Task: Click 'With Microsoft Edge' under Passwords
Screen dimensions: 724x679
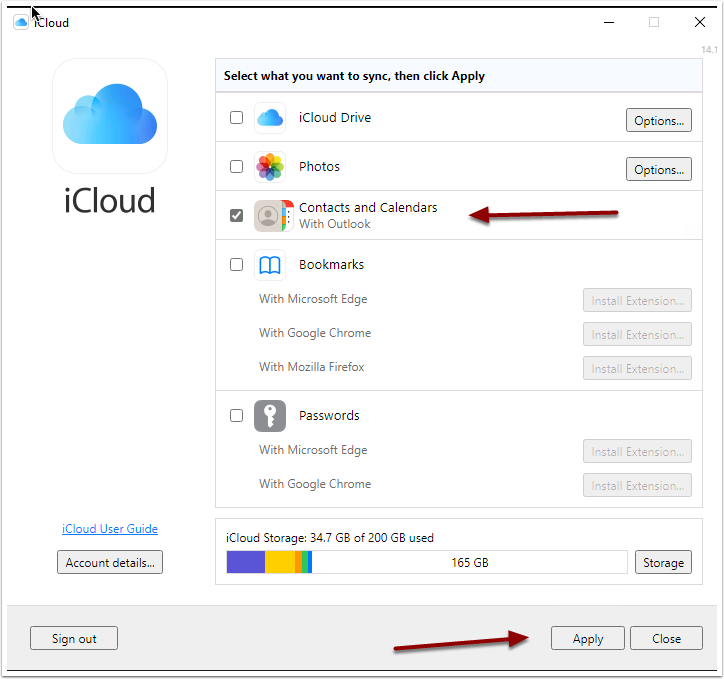Action: pos(313,450)
